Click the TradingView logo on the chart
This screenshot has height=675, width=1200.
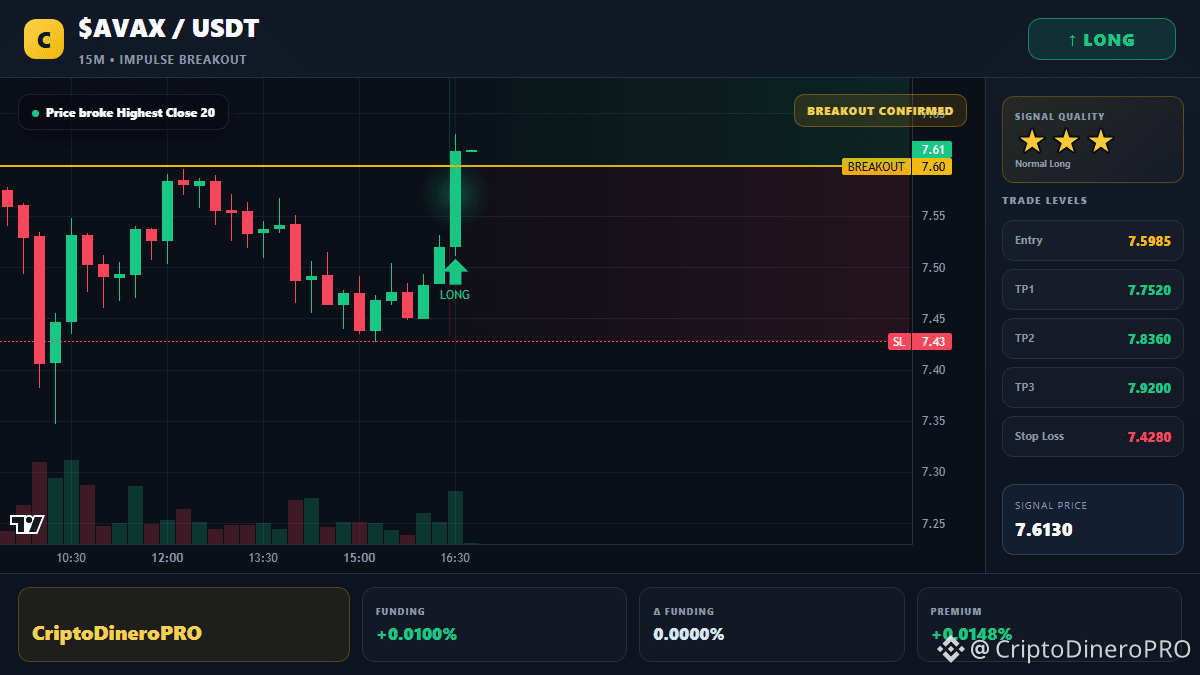pyautogui.click(x=26, y=524)
